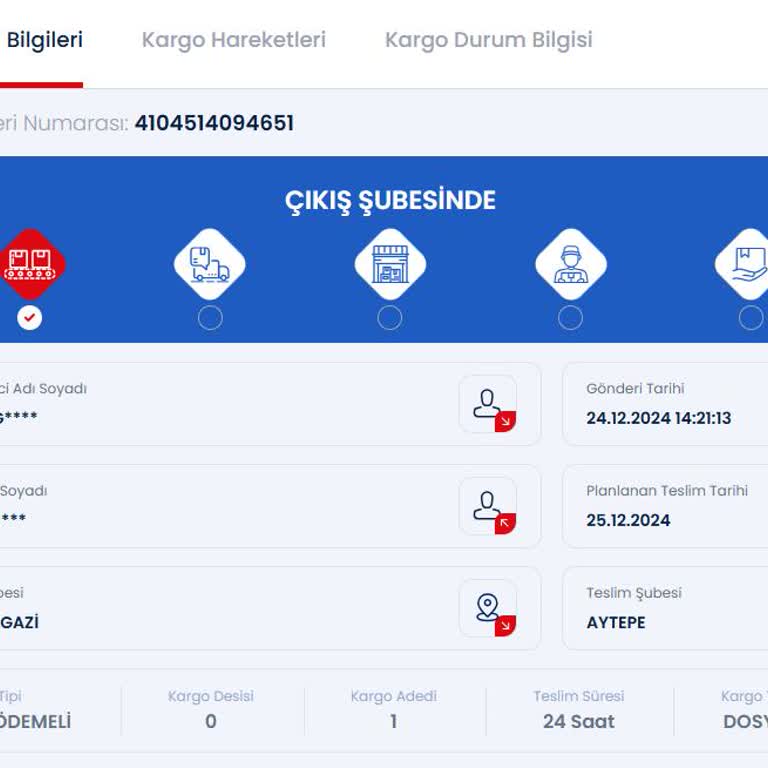Click delivery branch value AYTEPE
Screen dimensions: 768x768
click(616, 623)
